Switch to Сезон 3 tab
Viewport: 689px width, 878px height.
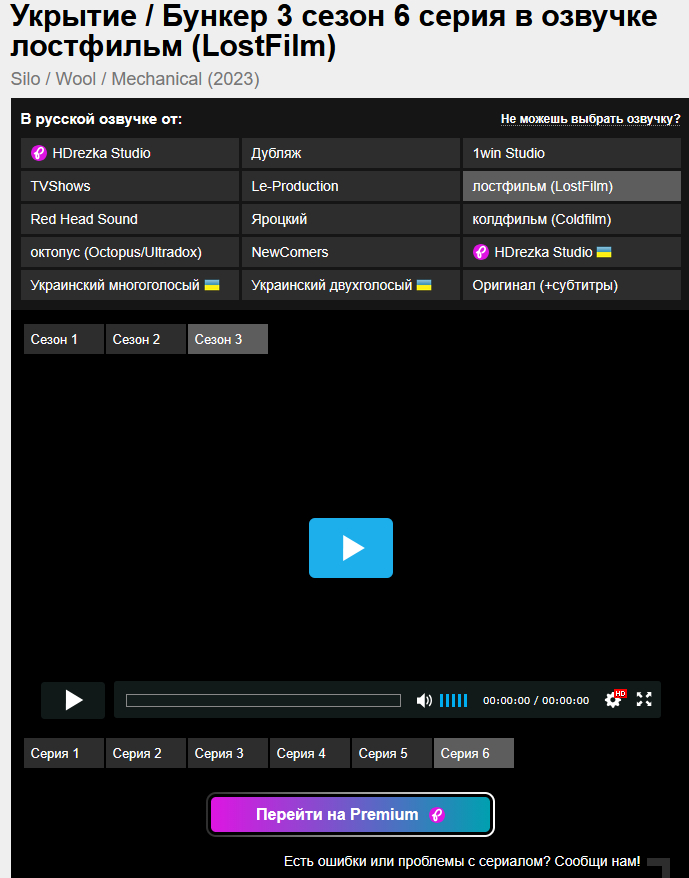pos(228,339)
